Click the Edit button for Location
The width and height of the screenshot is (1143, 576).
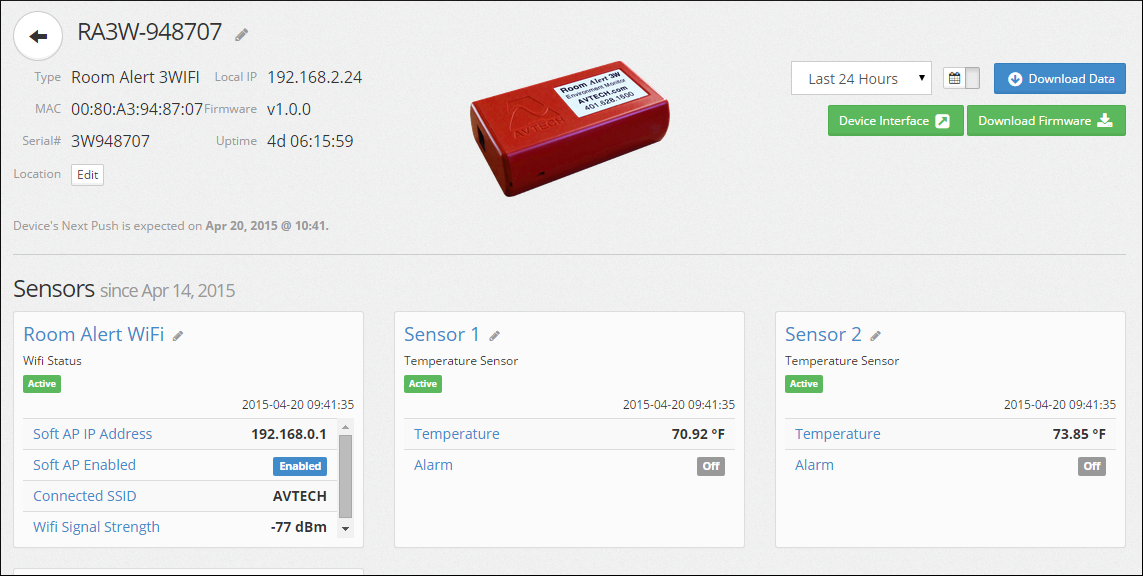tap(87, 174)
